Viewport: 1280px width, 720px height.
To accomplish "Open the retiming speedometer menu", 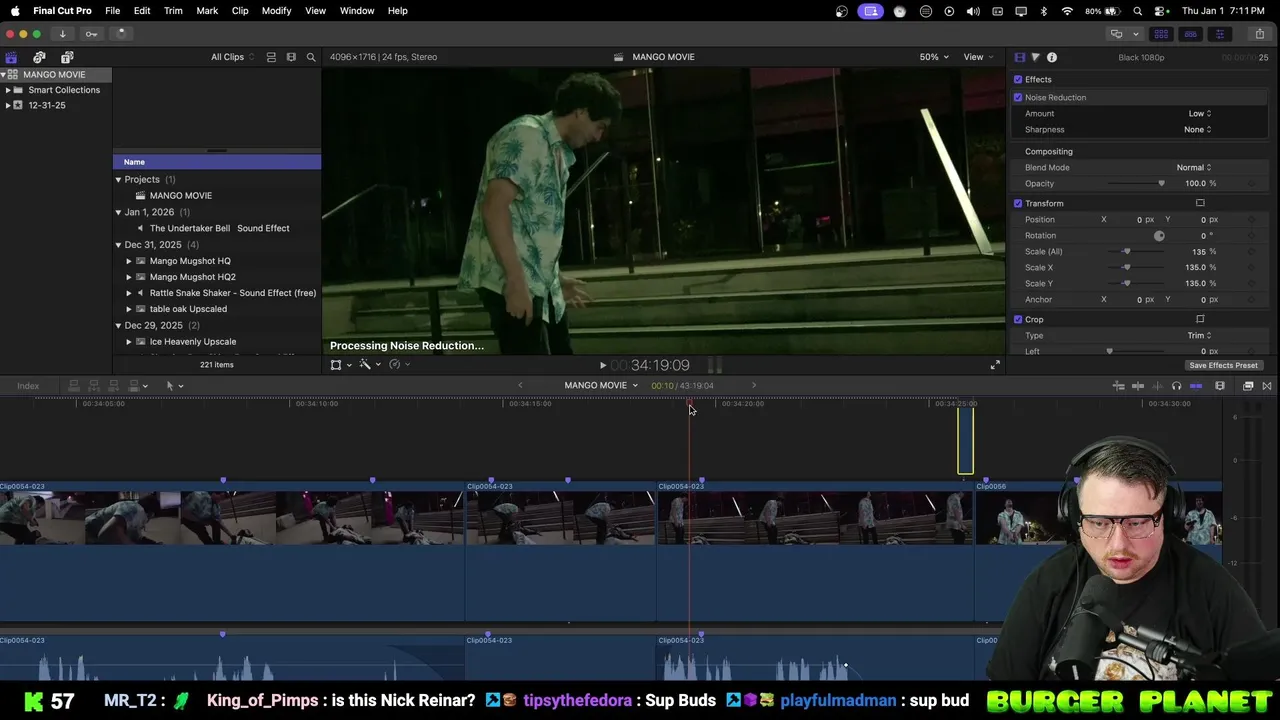I will pos(398,365).
